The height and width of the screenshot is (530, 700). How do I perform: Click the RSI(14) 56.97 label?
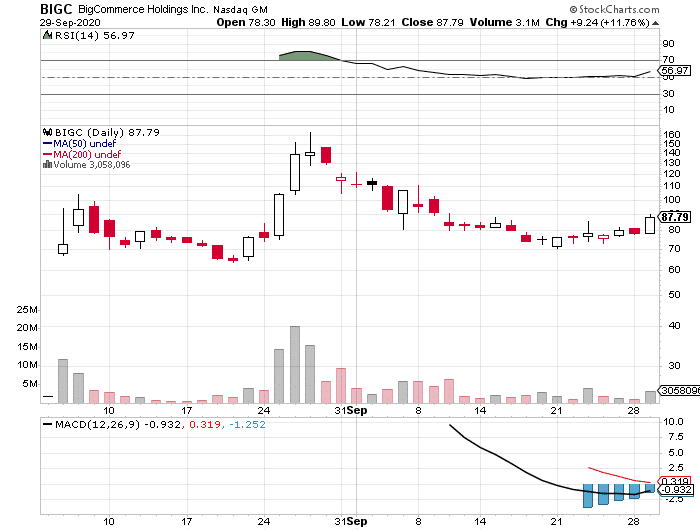[x=95, y=35]
